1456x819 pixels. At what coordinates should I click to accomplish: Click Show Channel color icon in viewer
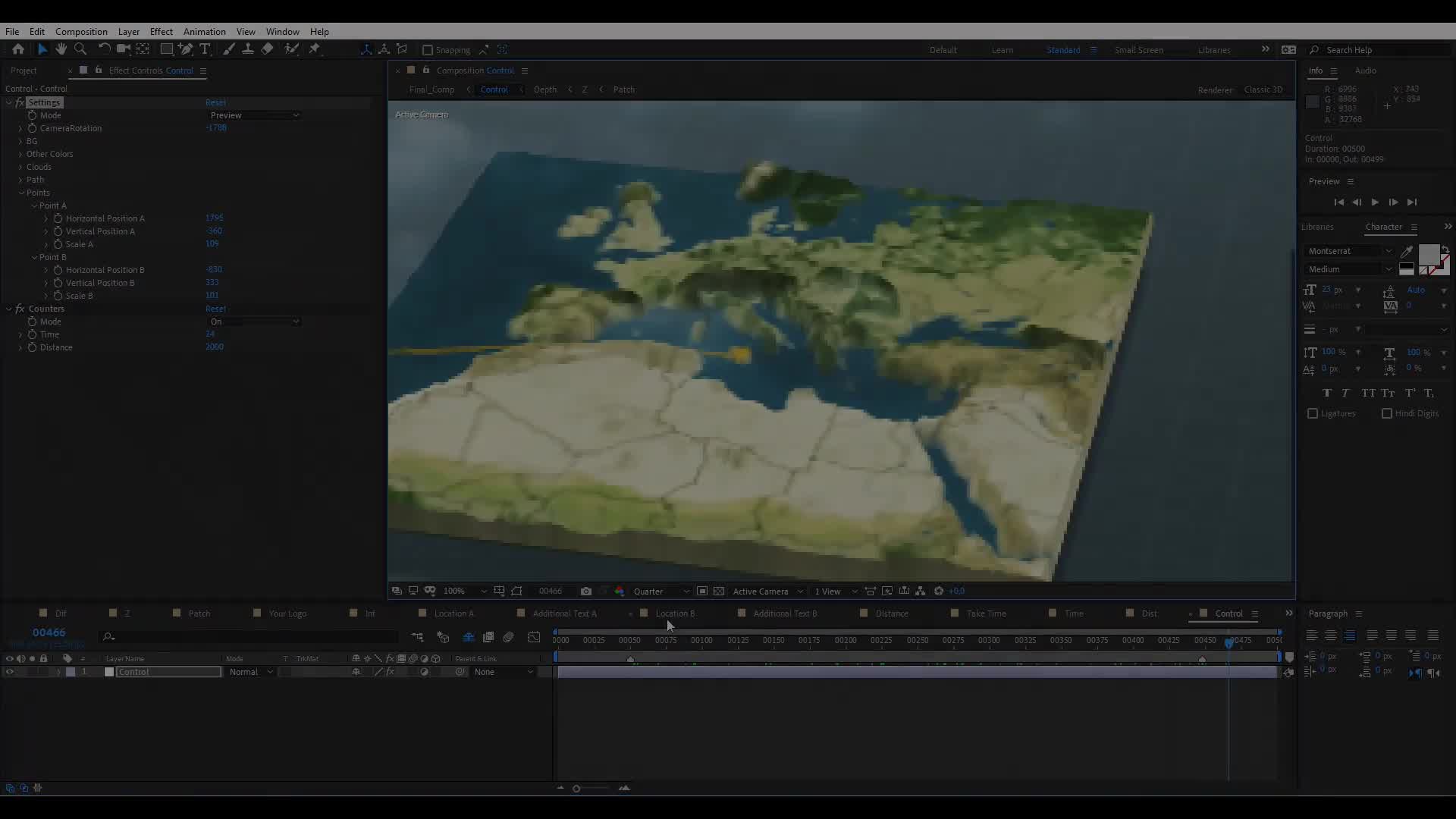(x=620, y=591)
